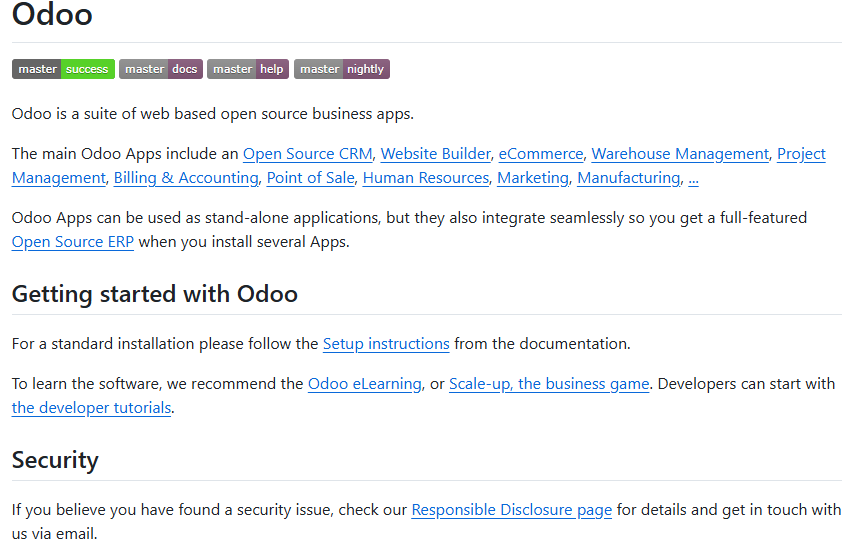Click the master success build badge
This screenshot has width=846, height=544.
tap(63, 69)
